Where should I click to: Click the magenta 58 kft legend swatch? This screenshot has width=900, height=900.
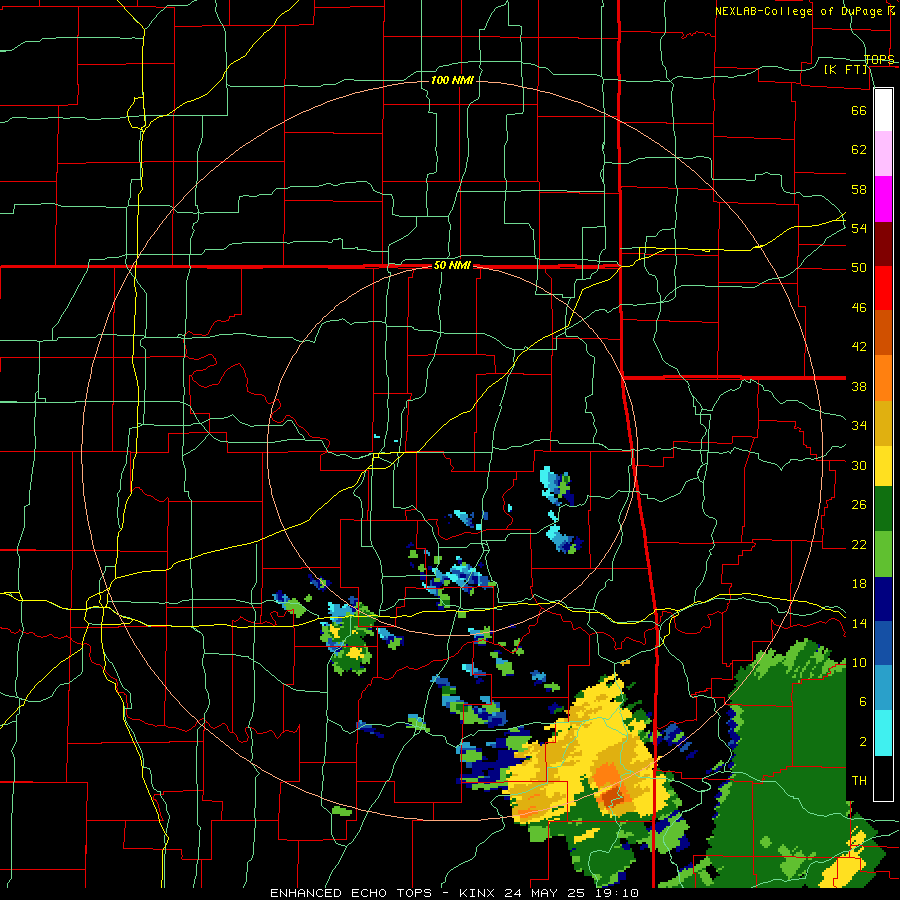click(x=883, y=199)
